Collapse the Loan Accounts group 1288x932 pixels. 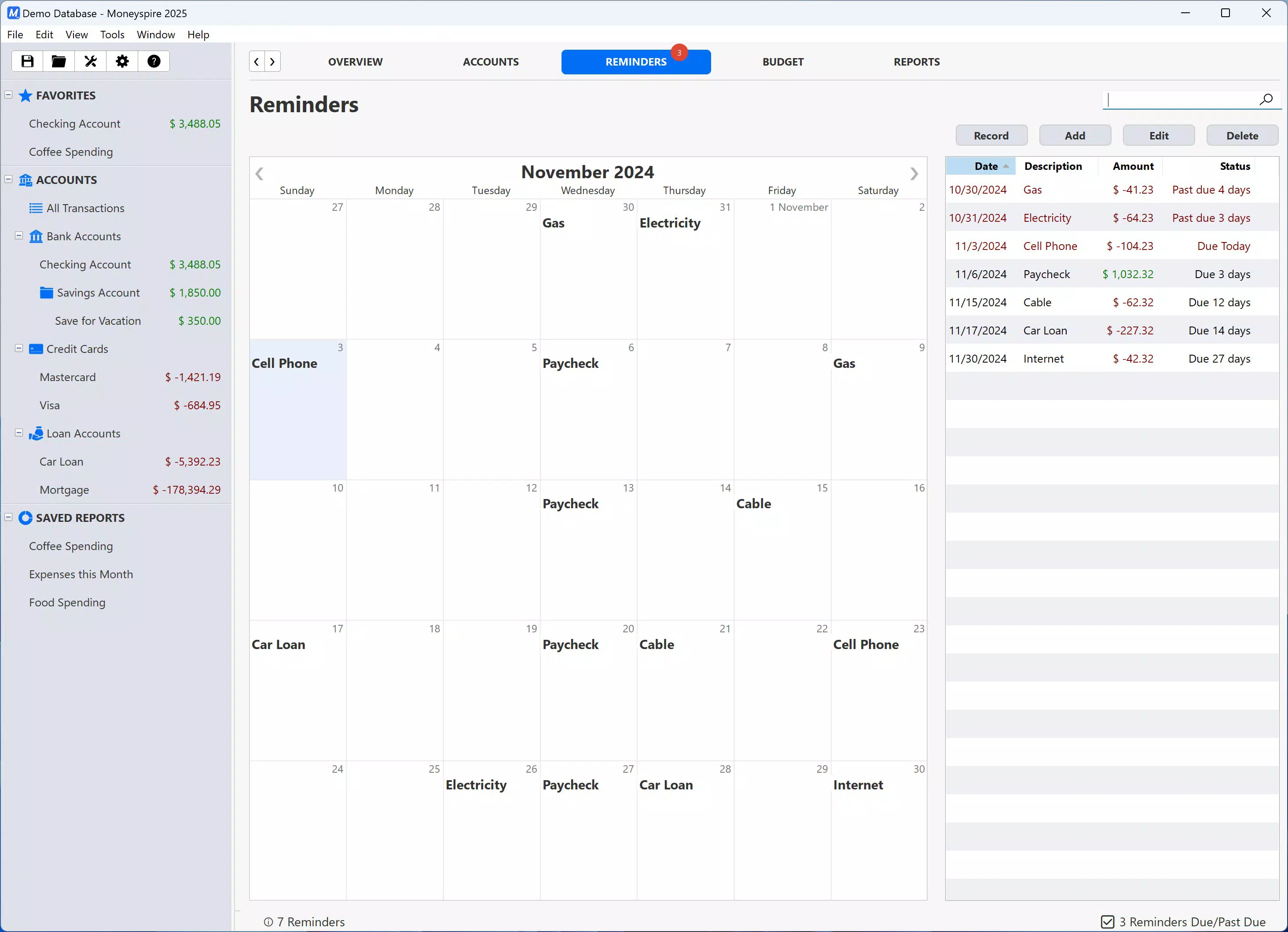tap(19, 433)
